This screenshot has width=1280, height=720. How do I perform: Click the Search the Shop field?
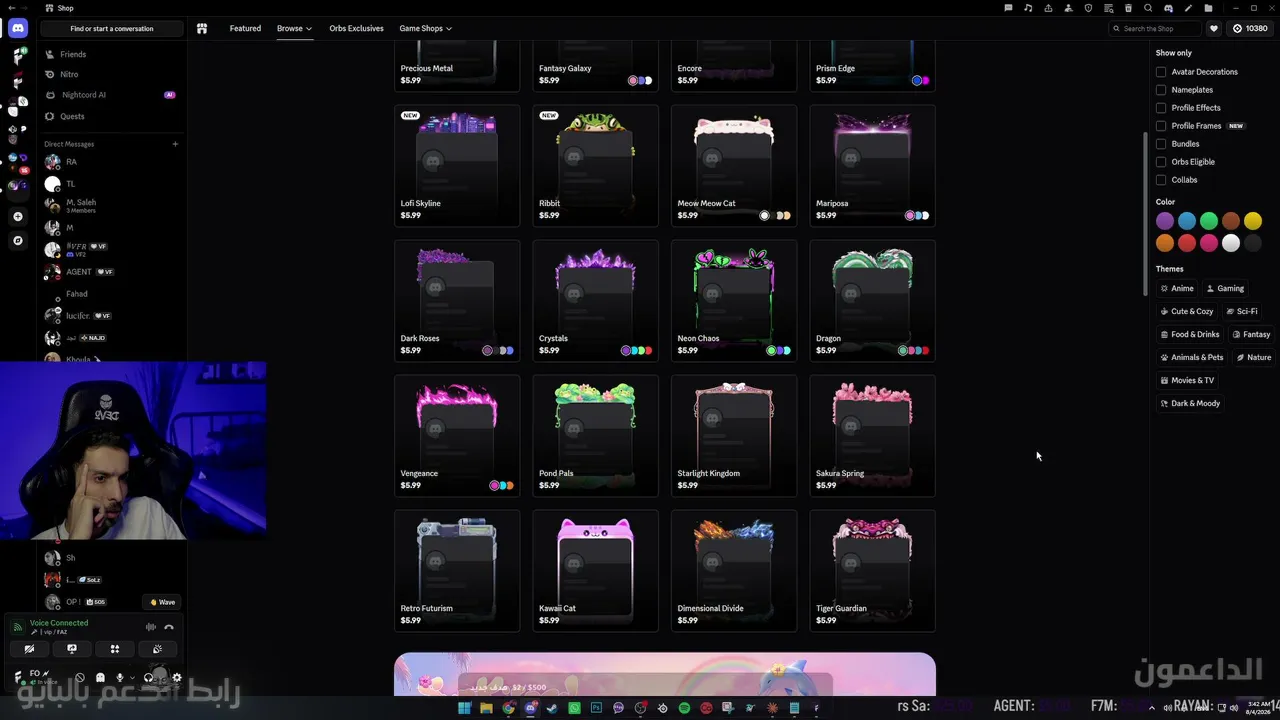[x=1154, y=29]
